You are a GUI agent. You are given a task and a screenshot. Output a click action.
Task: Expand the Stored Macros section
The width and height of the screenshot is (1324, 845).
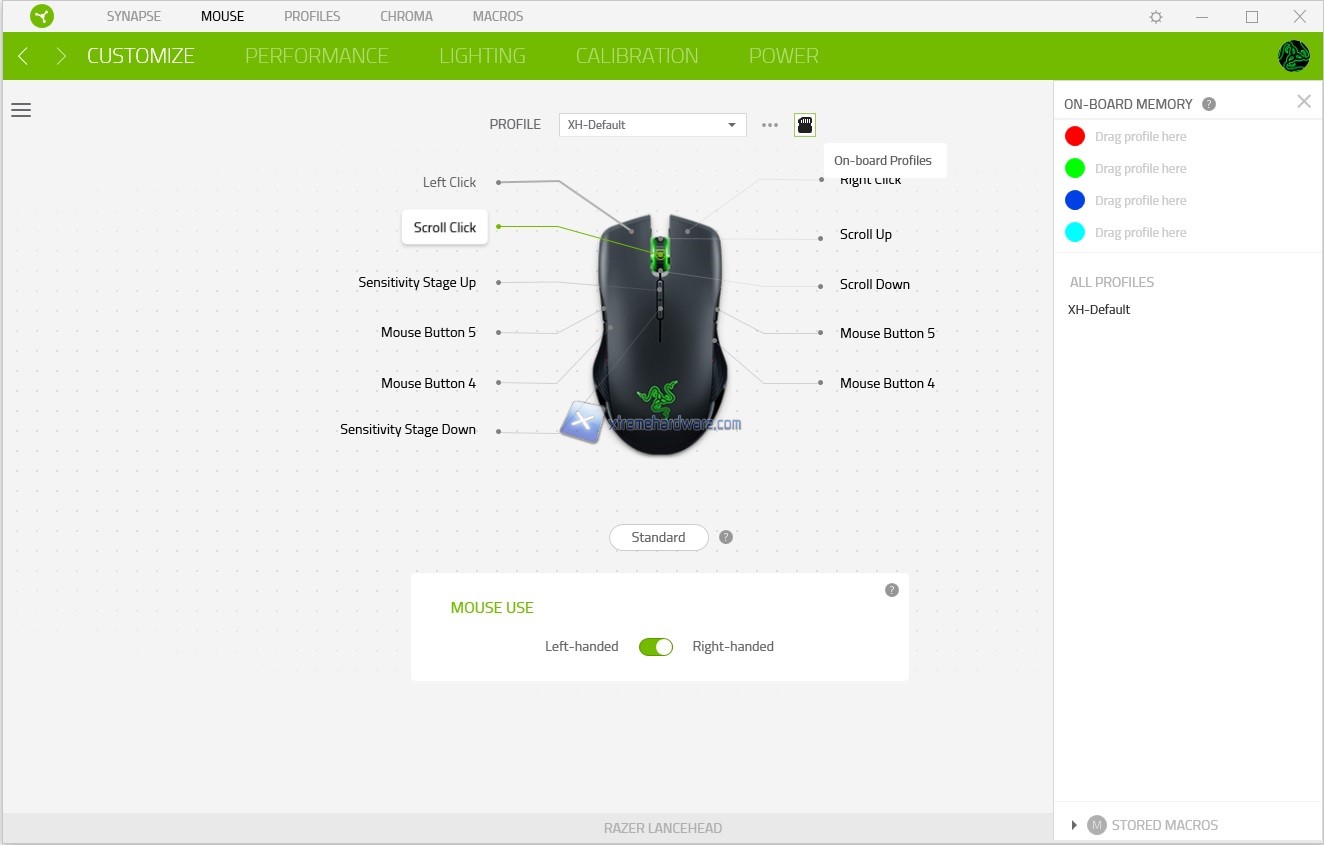[1074, 825]
